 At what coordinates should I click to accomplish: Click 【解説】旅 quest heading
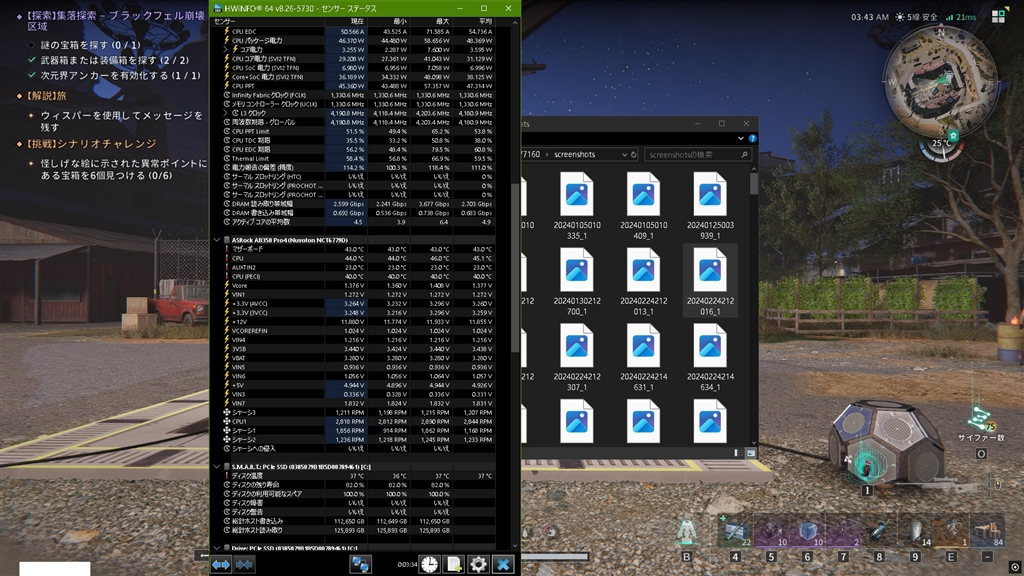[x=46, y=95]
